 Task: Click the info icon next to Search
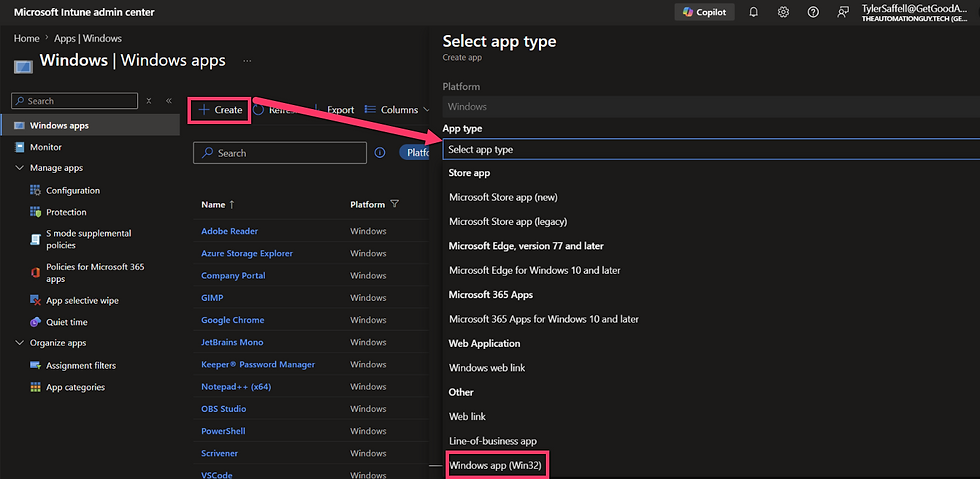[379, 153]
